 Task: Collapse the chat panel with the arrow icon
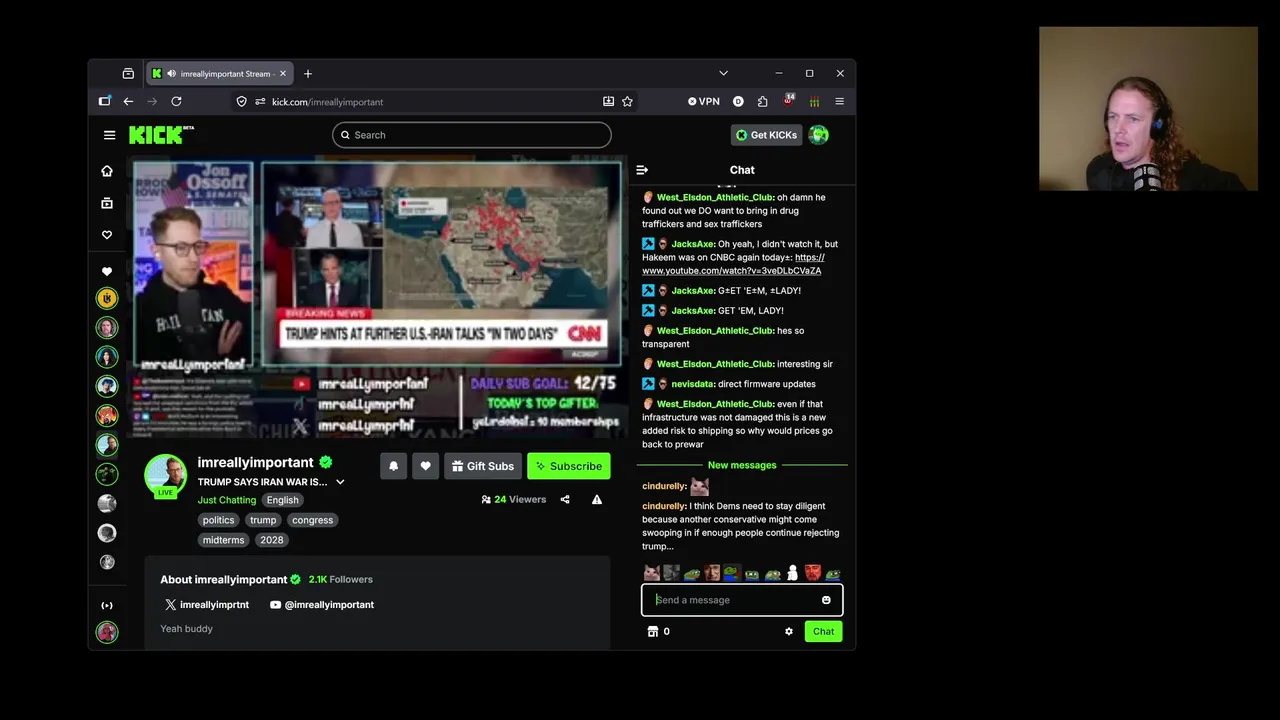(642, 170)
